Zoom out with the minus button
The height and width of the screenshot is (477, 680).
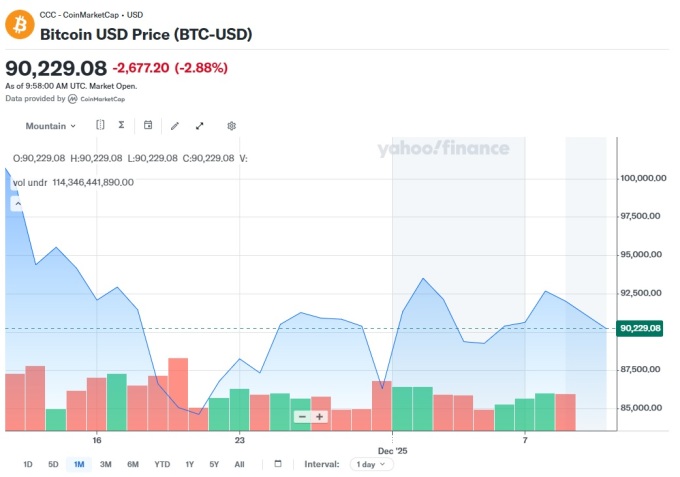coord(301,417)
